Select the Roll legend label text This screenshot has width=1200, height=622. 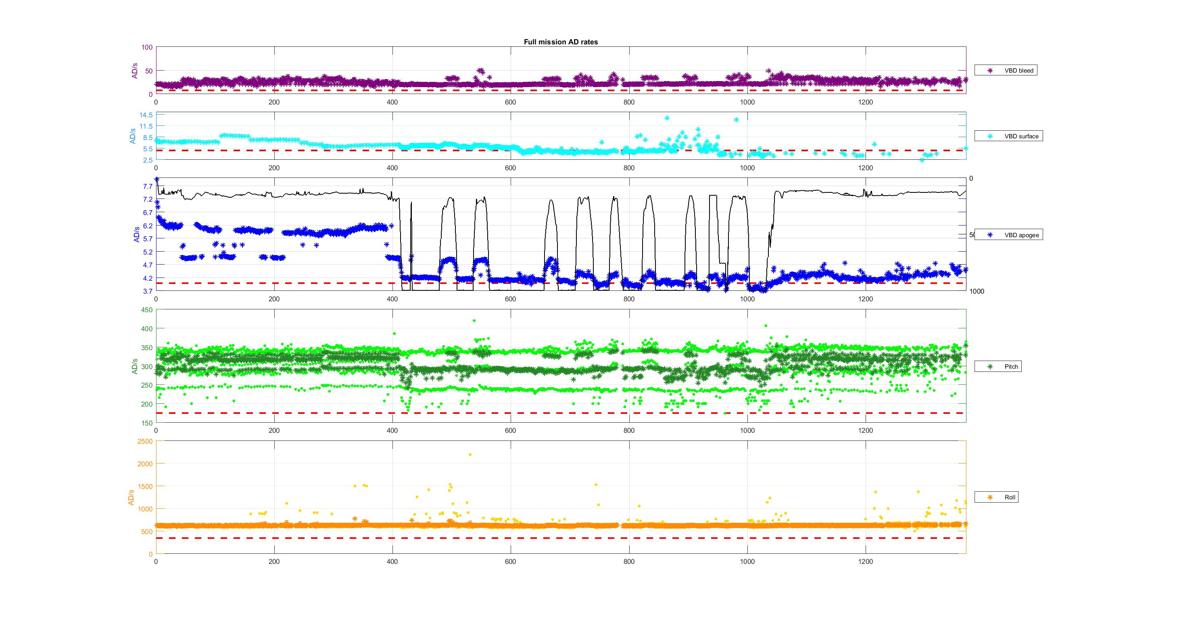tap(1010, 497)
